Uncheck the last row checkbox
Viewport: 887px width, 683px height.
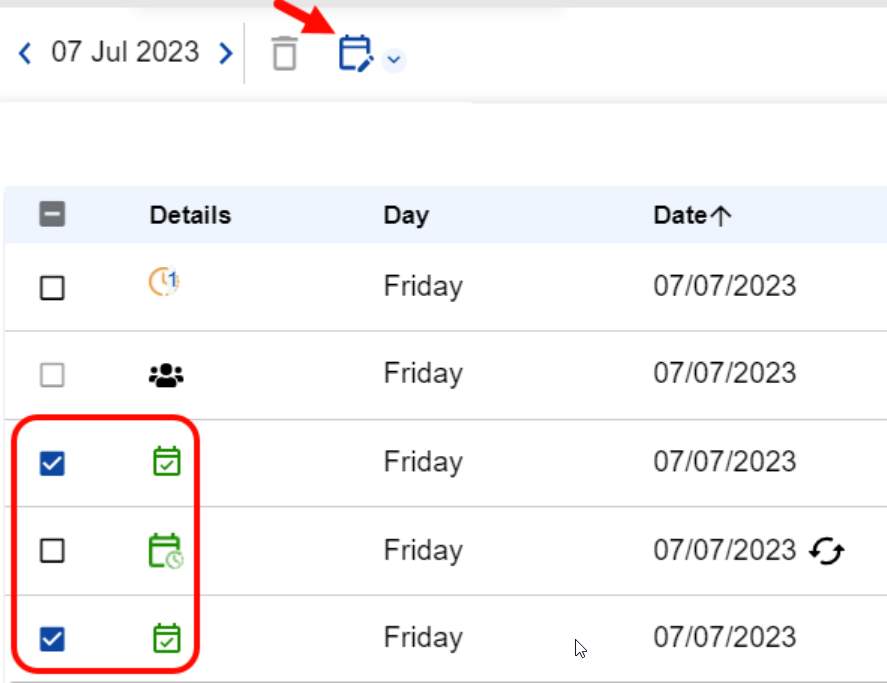pyautogui.click(x=53, y=636)
